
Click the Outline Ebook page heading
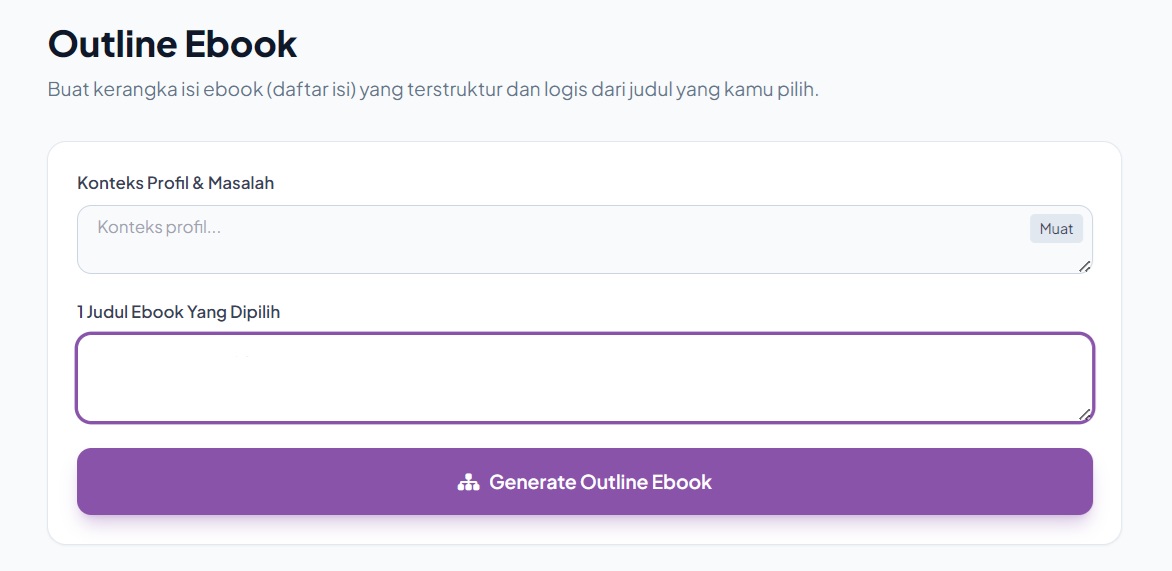[173, 43]
